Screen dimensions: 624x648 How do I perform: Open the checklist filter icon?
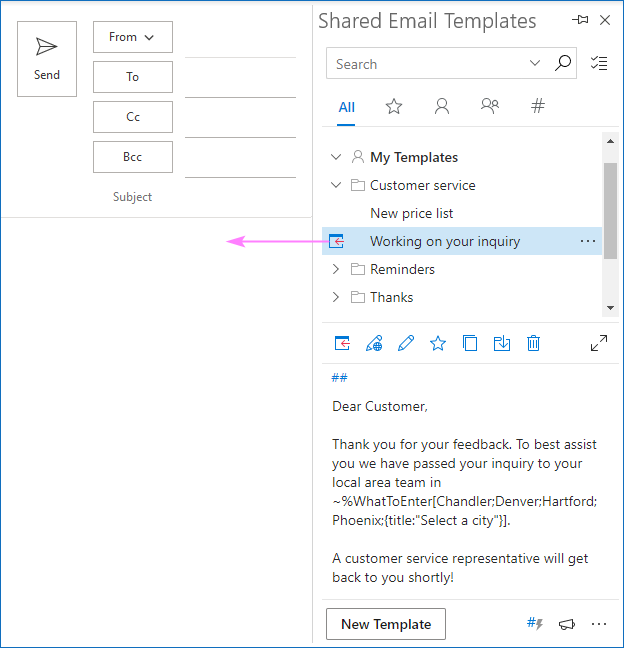[x=599, y=64]
